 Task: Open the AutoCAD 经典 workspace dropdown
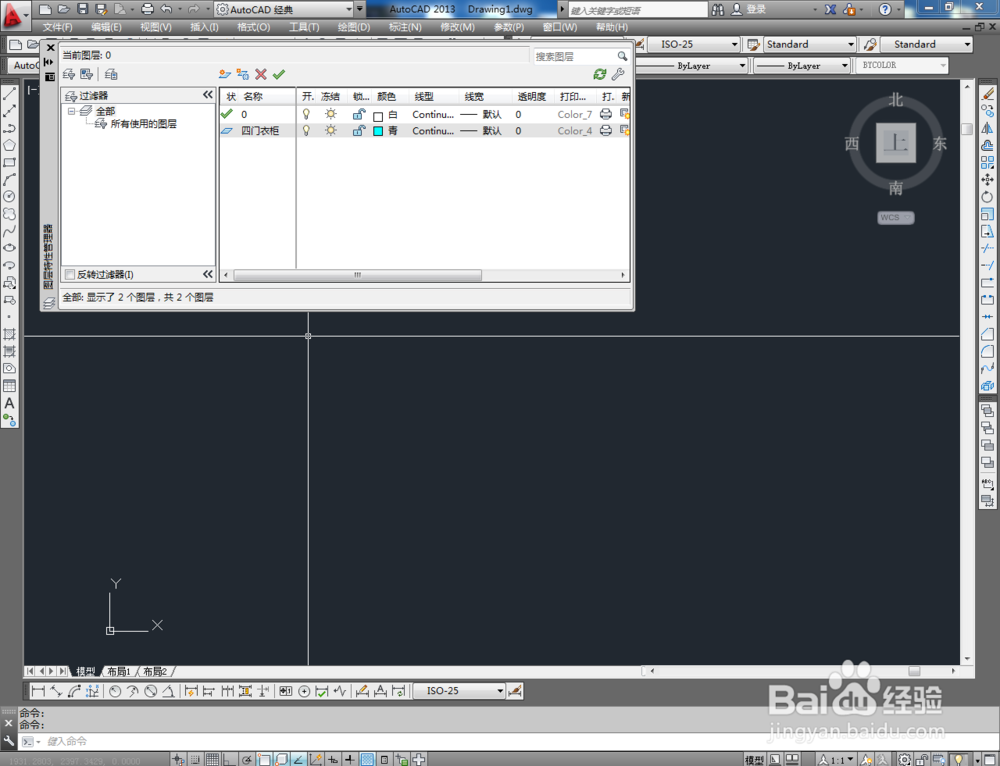point(348,10)
